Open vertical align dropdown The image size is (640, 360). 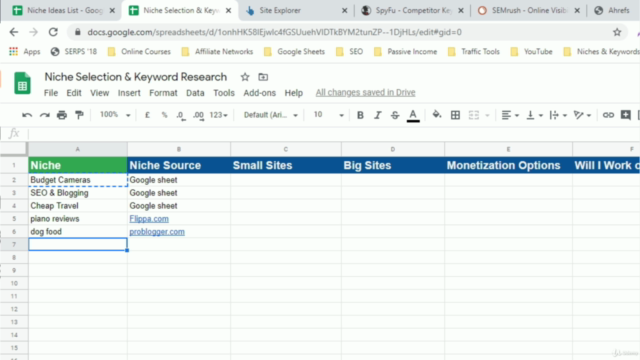(x=534, y=115)
